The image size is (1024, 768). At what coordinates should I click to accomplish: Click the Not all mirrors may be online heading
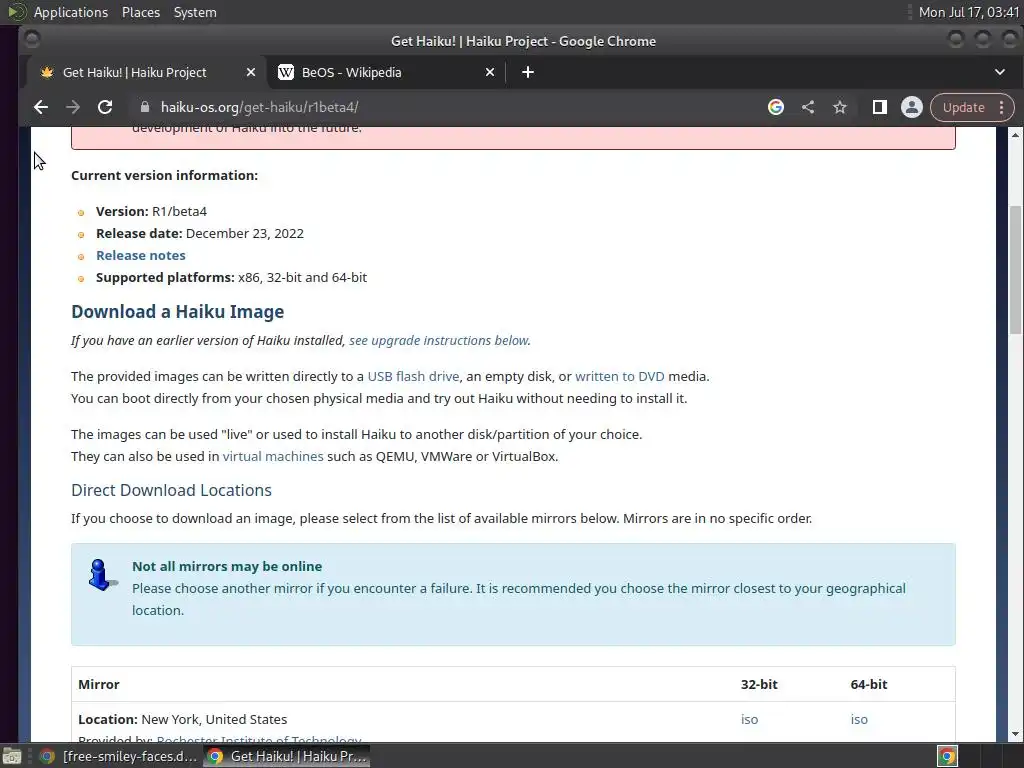point(227,566)
